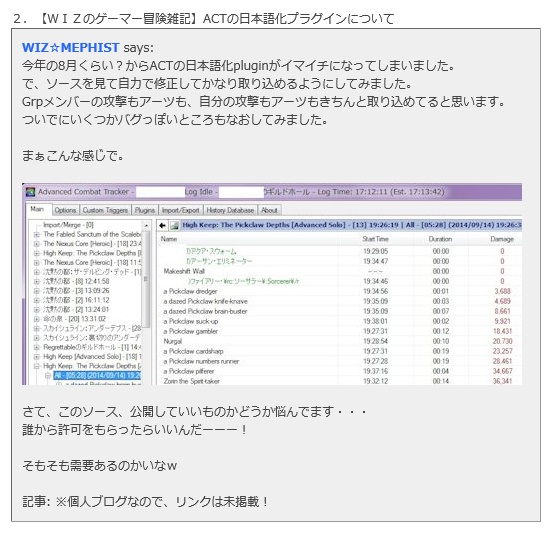Select the アーサン・エリミネーター table row
553x543 pixels.
[x=340, y=262]
